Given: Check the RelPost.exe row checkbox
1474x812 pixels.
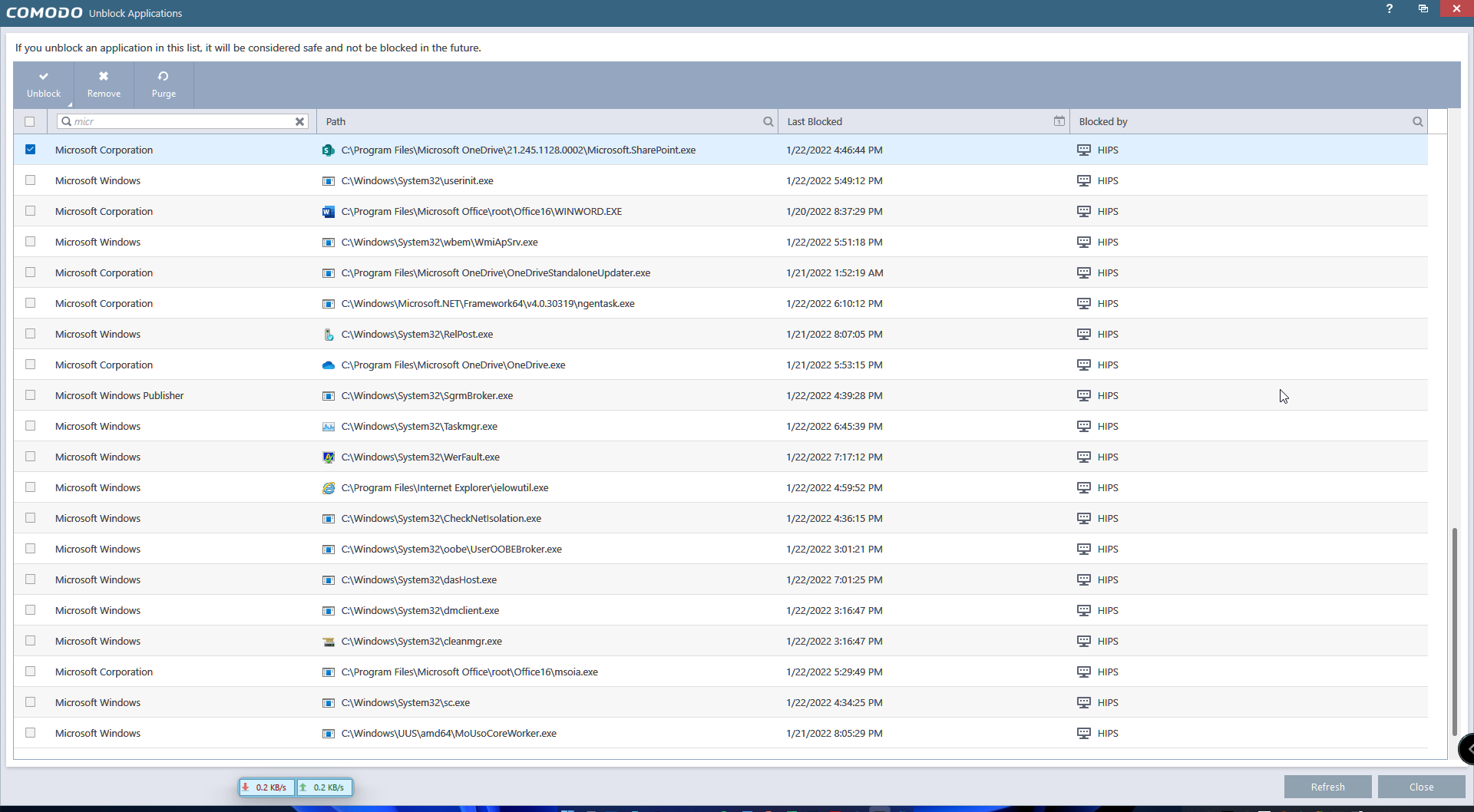Looking at the screenshot, I should pyautogui.click(x=30, y=334).
